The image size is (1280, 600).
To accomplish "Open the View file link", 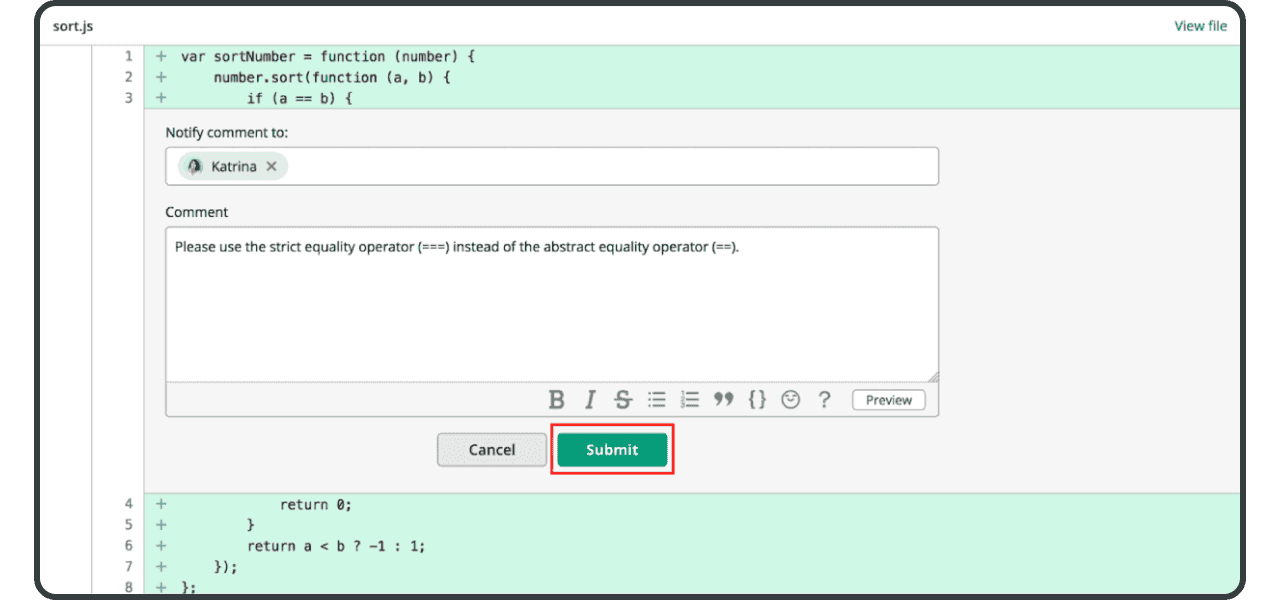I will tap(1200, 26).
